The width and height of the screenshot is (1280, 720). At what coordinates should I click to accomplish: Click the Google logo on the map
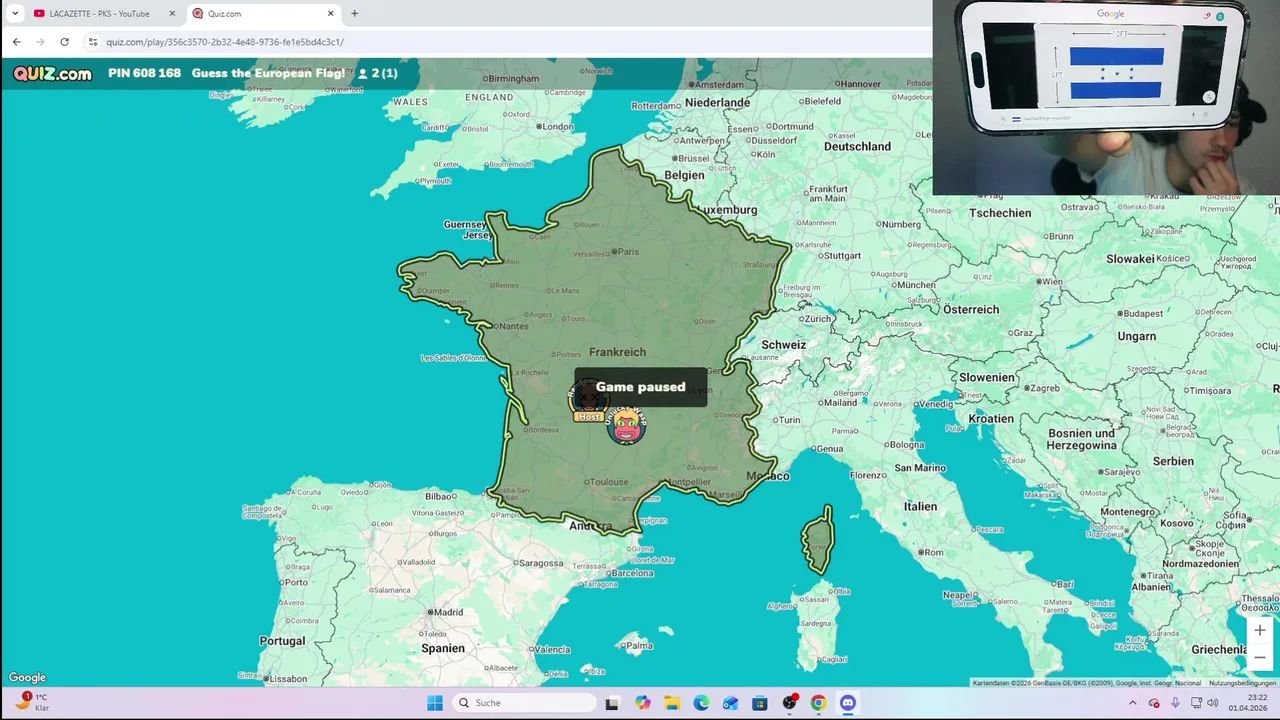[x=27, y=677]
